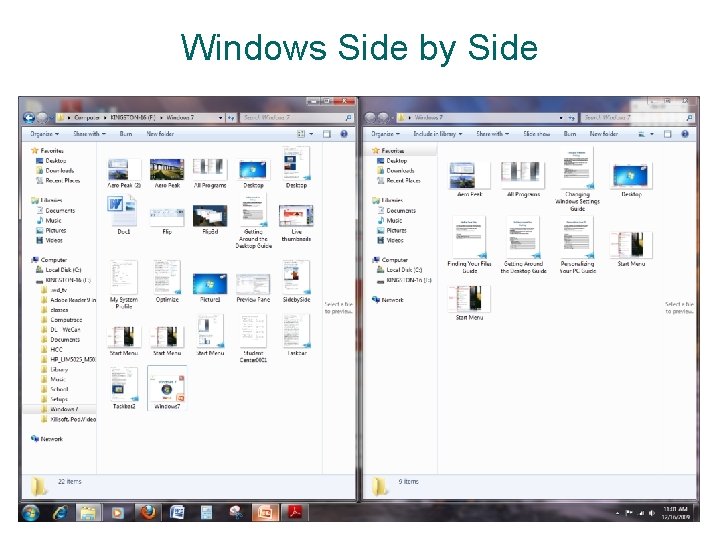The height and width of the screenshot is (540, 720).
Task: Toggle the preview pane in the left window
Action: (x=327, y=134)
